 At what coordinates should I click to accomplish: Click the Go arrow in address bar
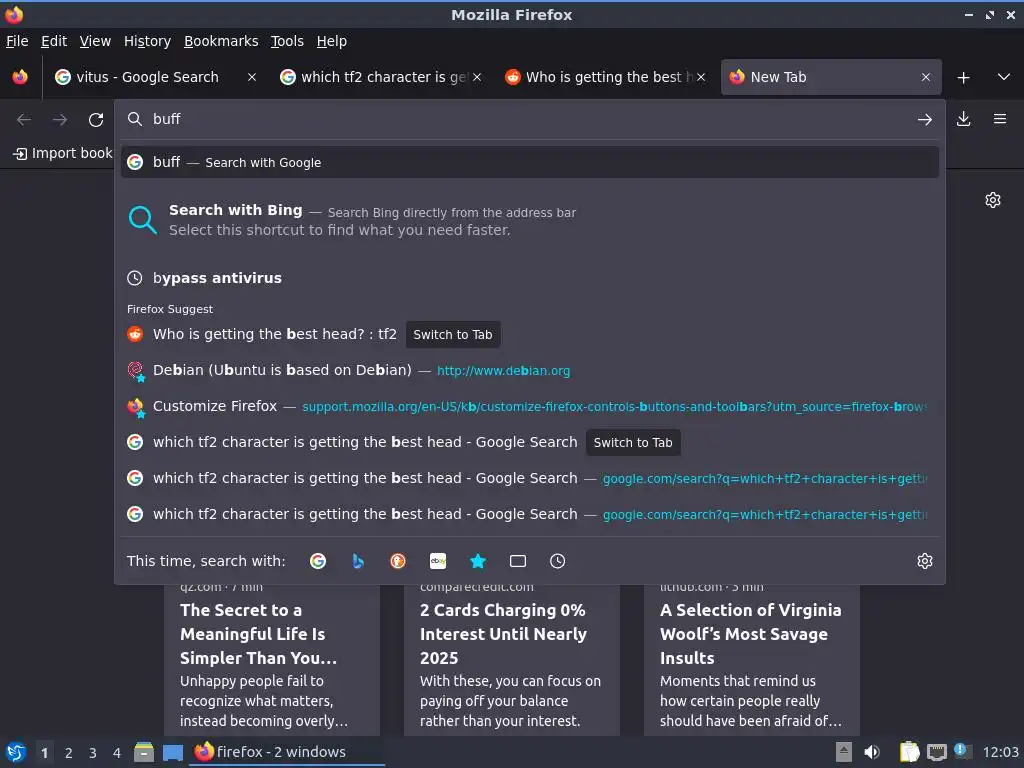(x=924, y=120)
